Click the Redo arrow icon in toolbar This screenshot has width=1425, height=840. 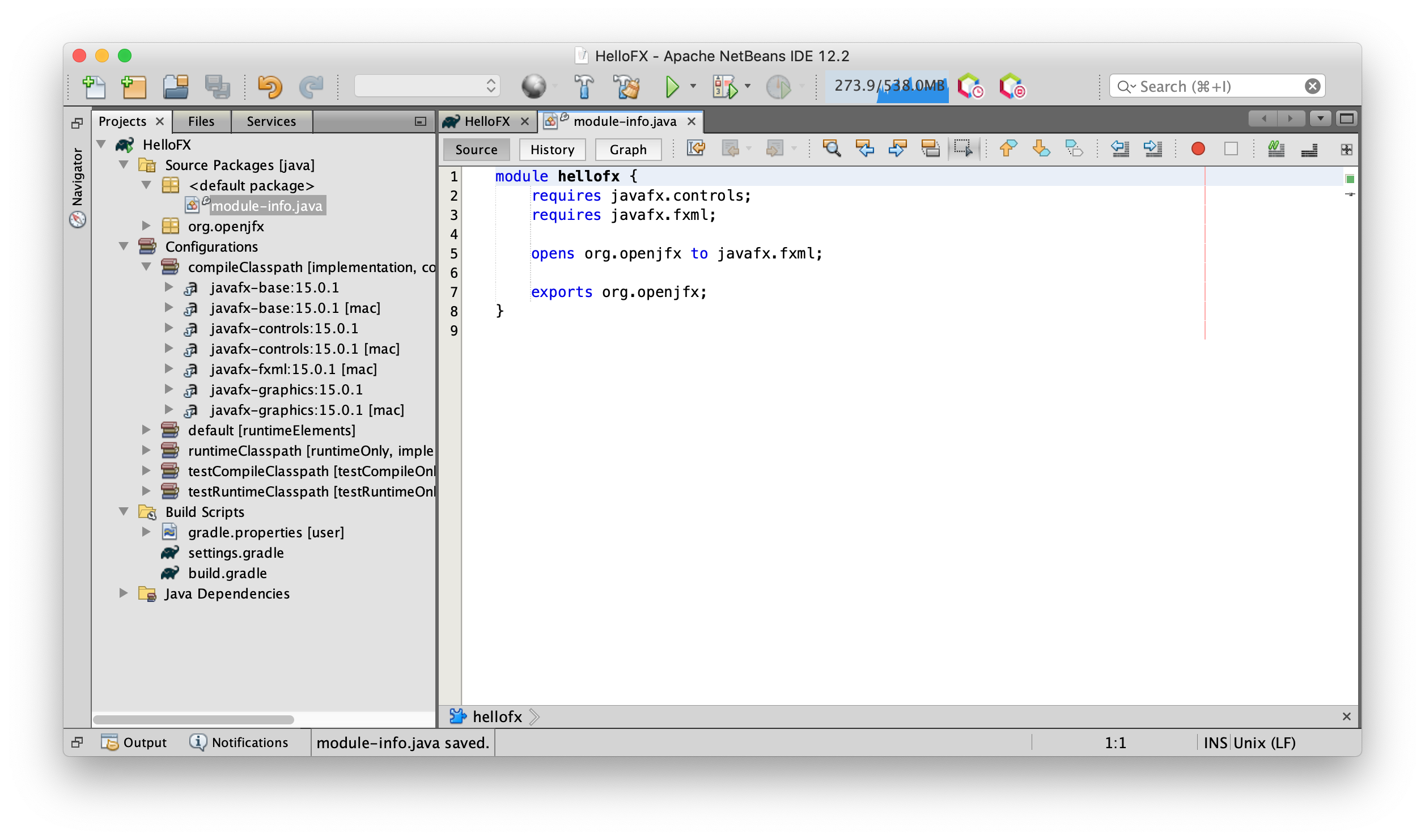[x=311, y=86]
